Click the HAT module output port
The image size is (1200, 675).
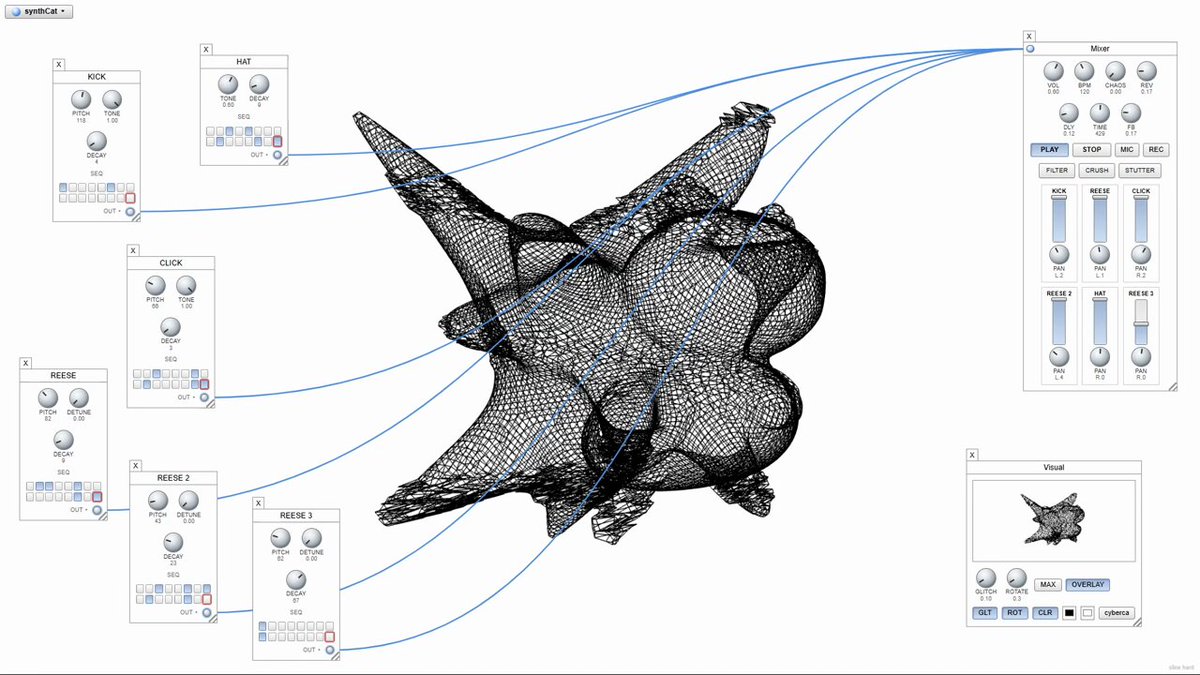(277, 155)
